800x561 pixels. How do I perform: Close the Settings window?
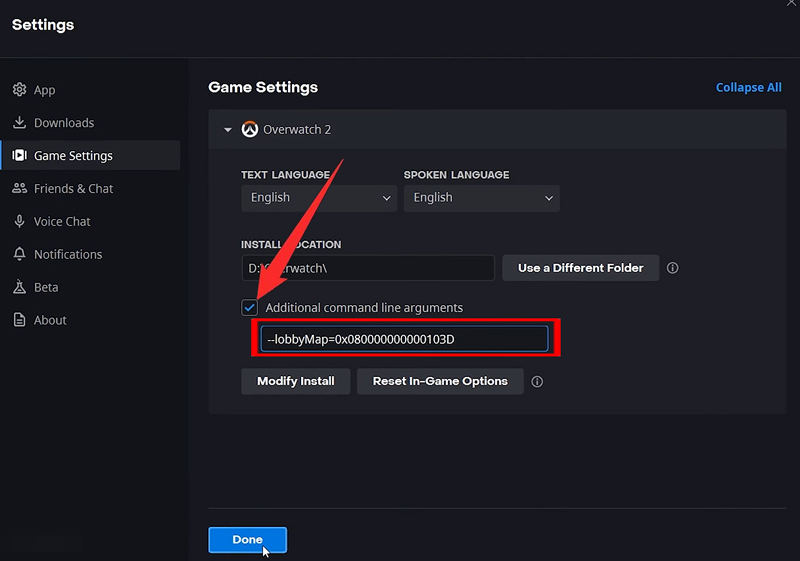click(x=791, y=3)
